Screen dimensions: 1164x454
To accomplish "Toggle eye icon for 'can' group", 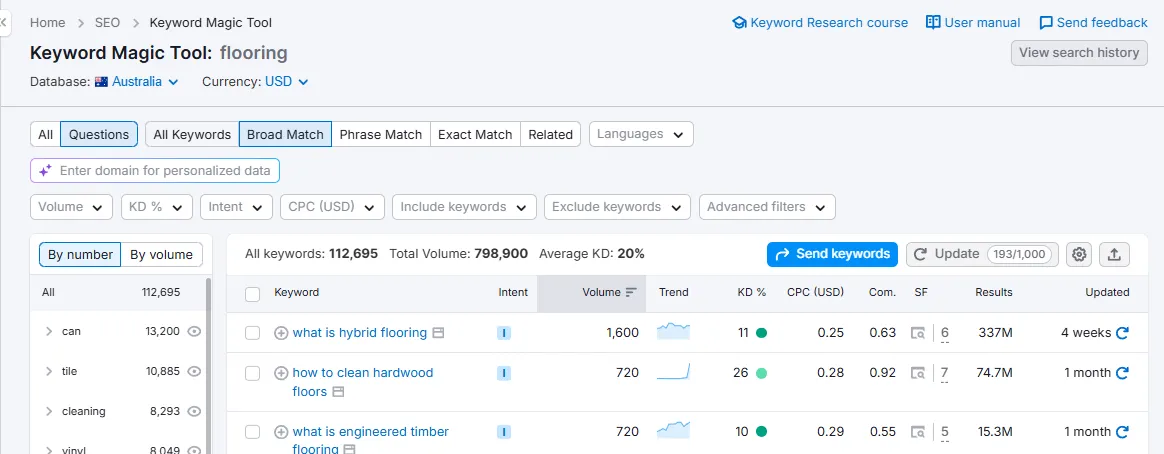I will [194, 332].
